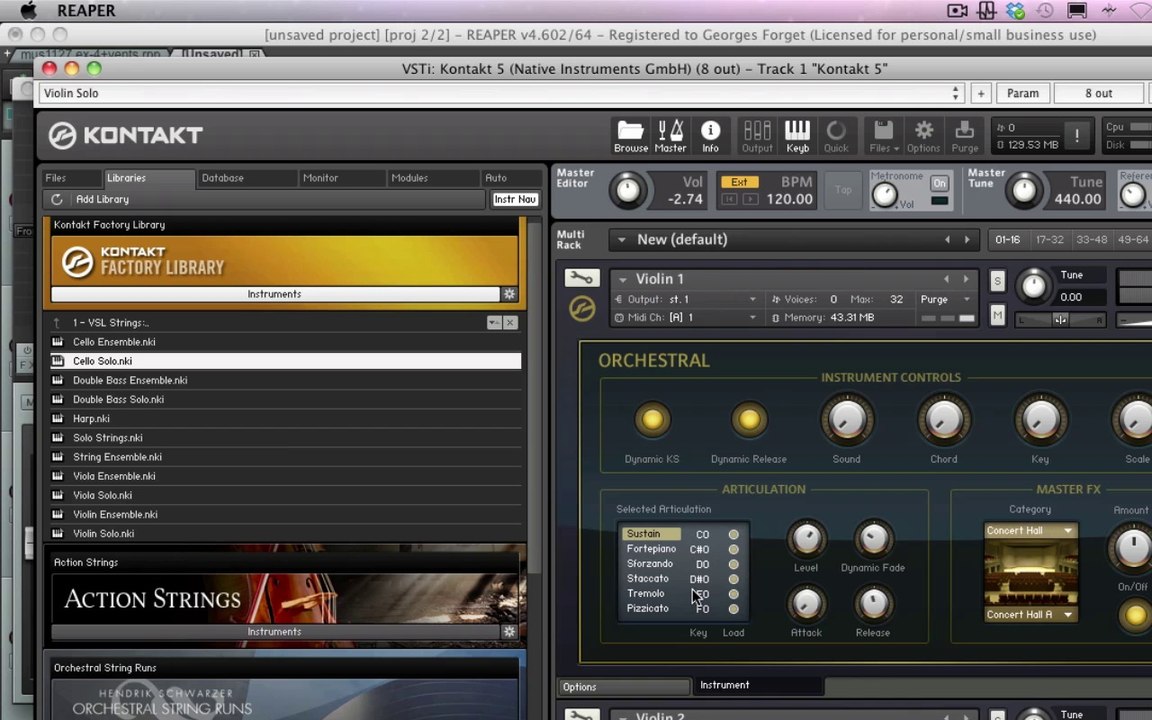Toggle the Dynamic KS button

point(652,420)
